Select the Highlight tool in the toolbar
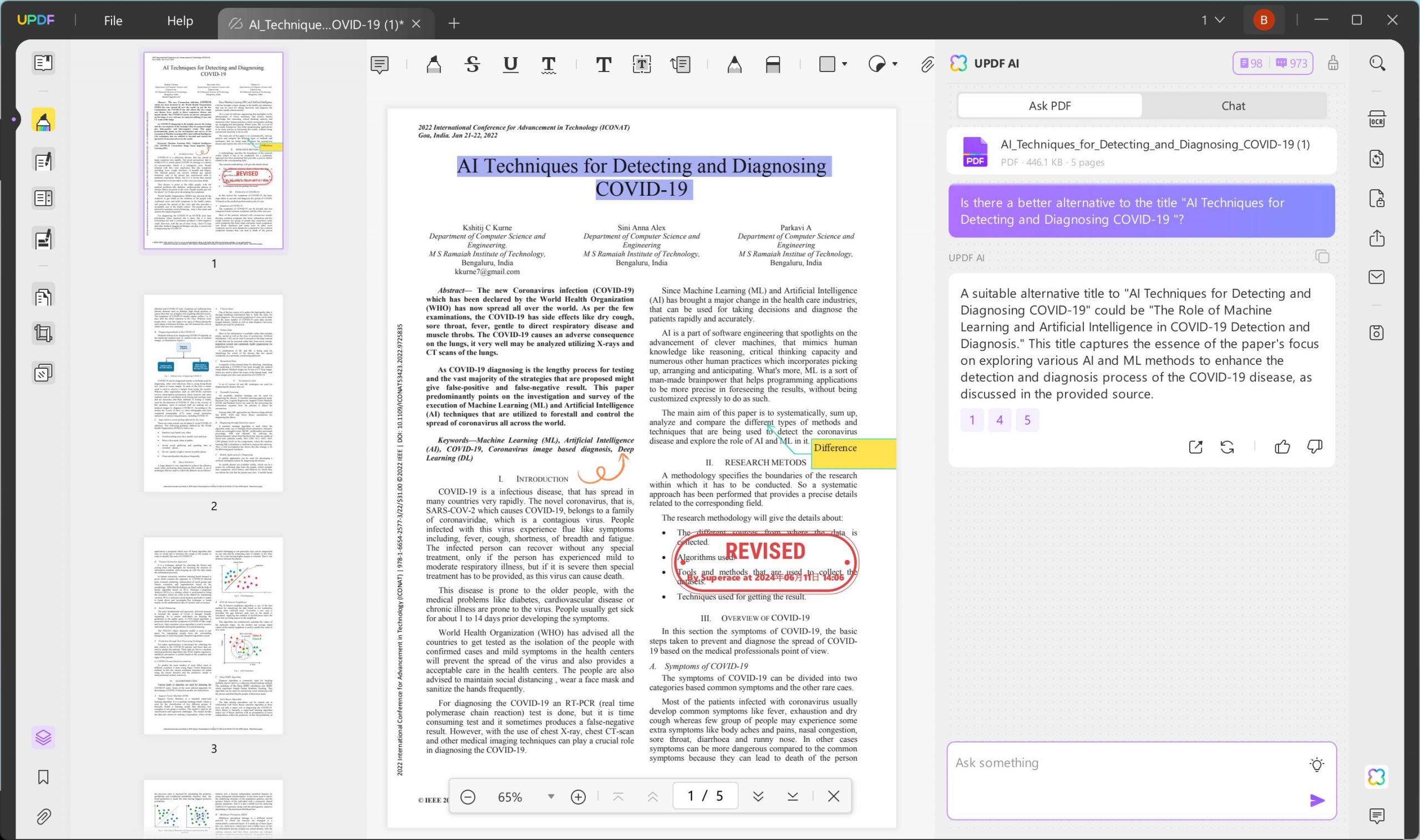The width and height of the screenshot is (1420, 840). (433, 64)
